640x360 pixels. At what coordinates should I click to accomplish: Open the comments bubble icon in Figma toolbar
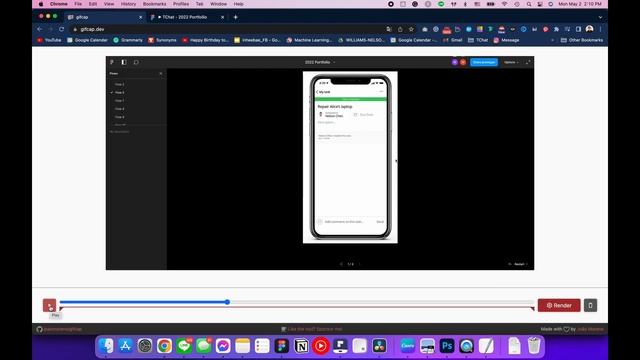click(136, 62)
